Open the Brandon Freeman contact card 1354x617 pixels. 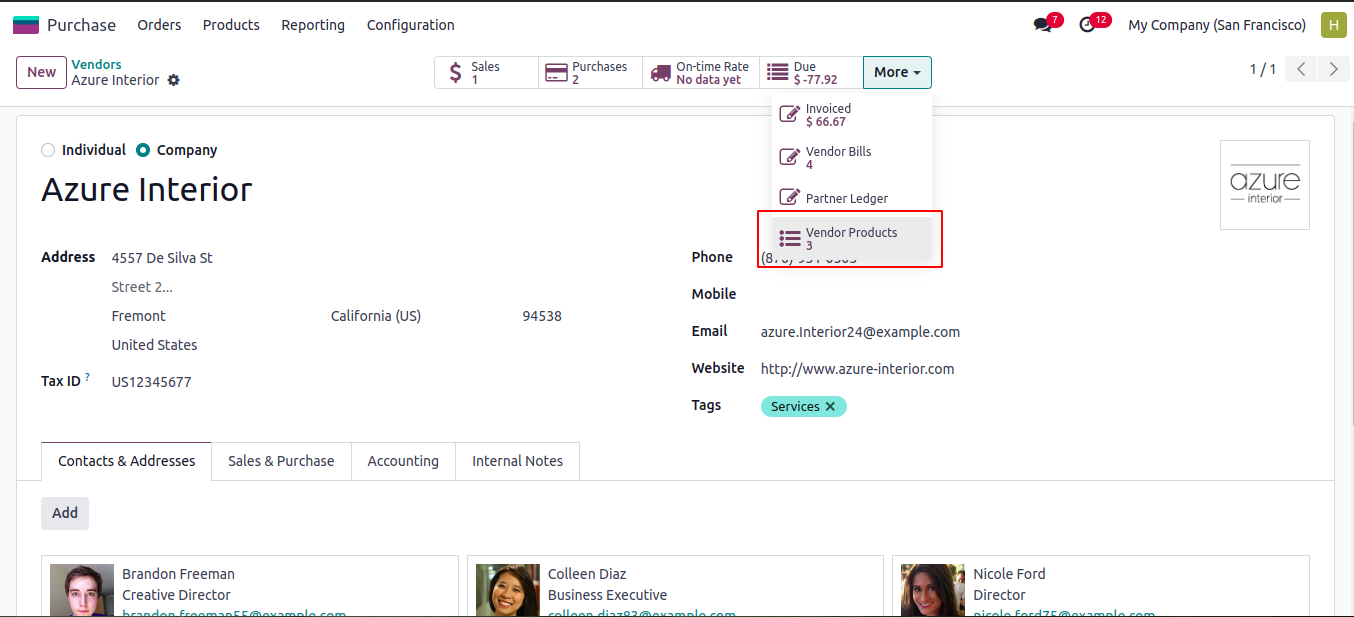click(x=250, y=587)
